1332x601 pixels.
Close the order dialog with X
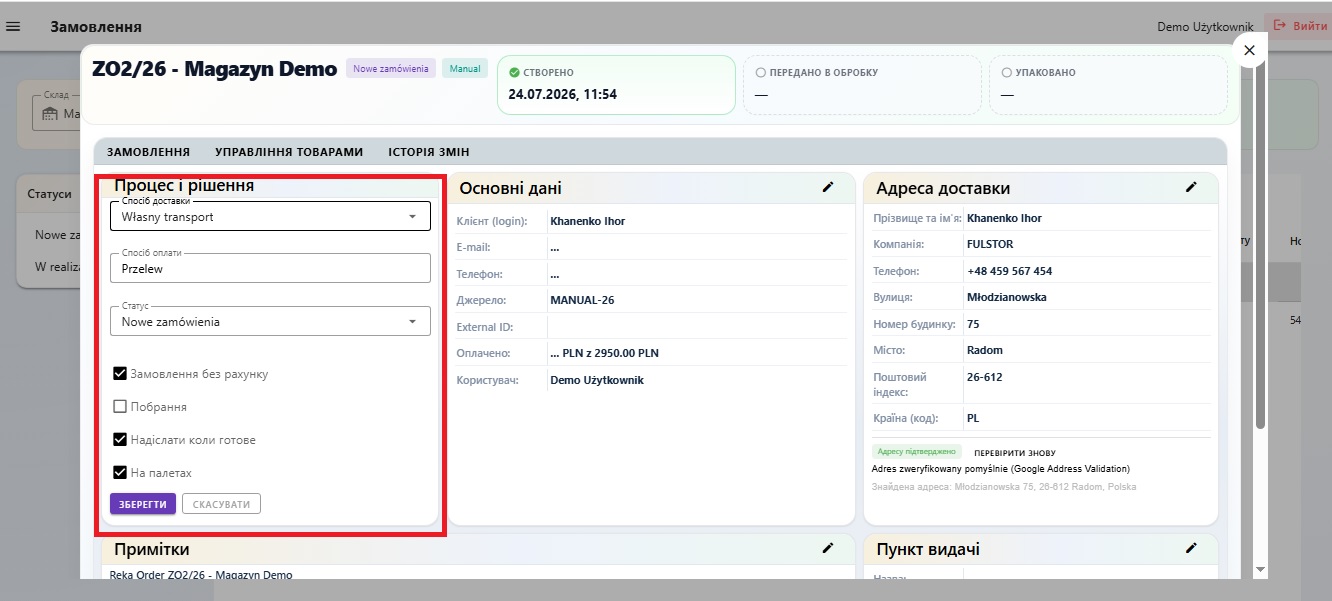tap(1249, 50)
